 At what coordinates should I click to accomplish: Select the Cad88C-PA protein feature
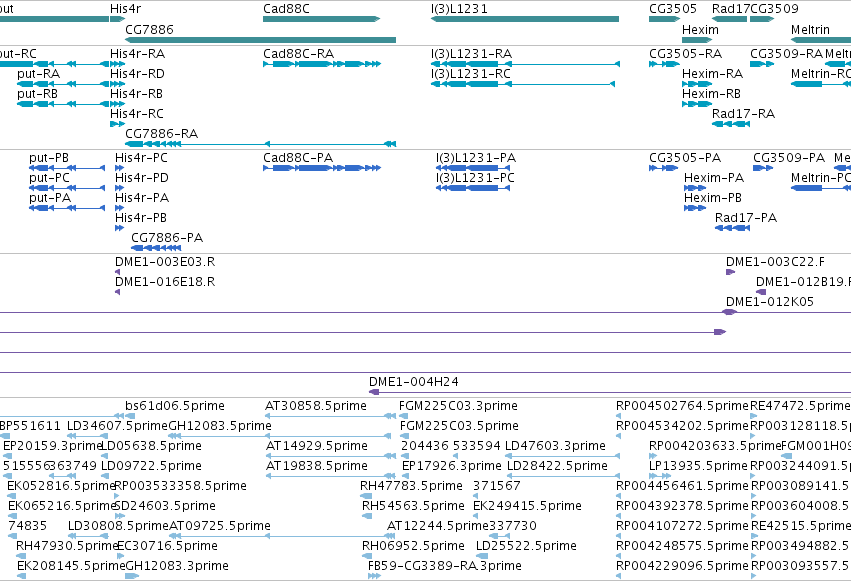tap(322, 168)
